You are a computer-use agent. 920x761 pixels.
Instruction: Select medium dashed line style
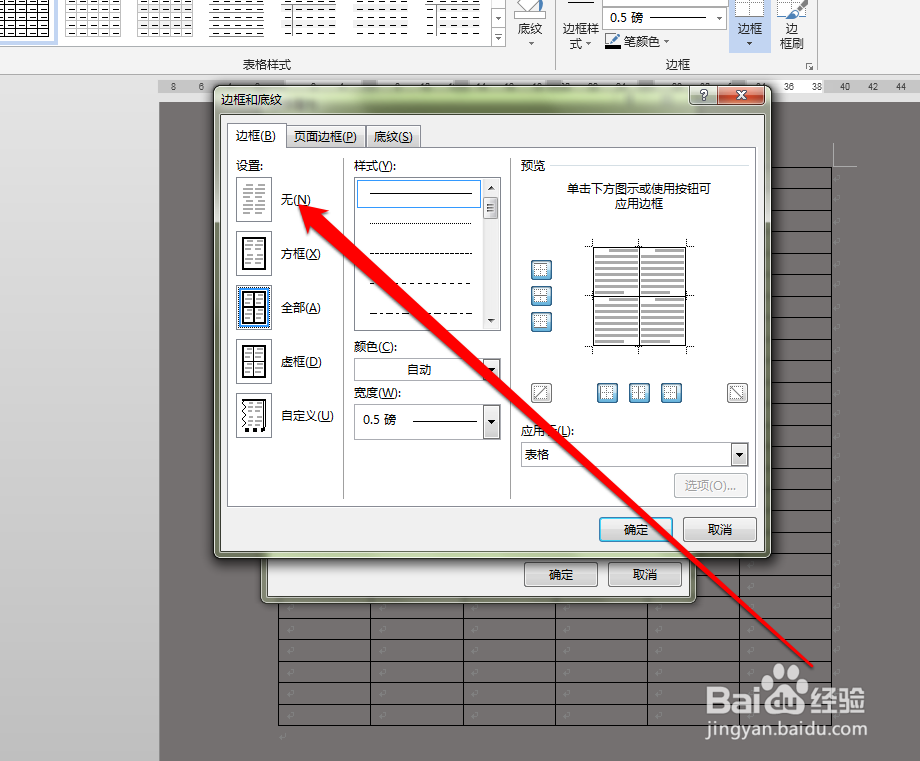coord(420,283)
